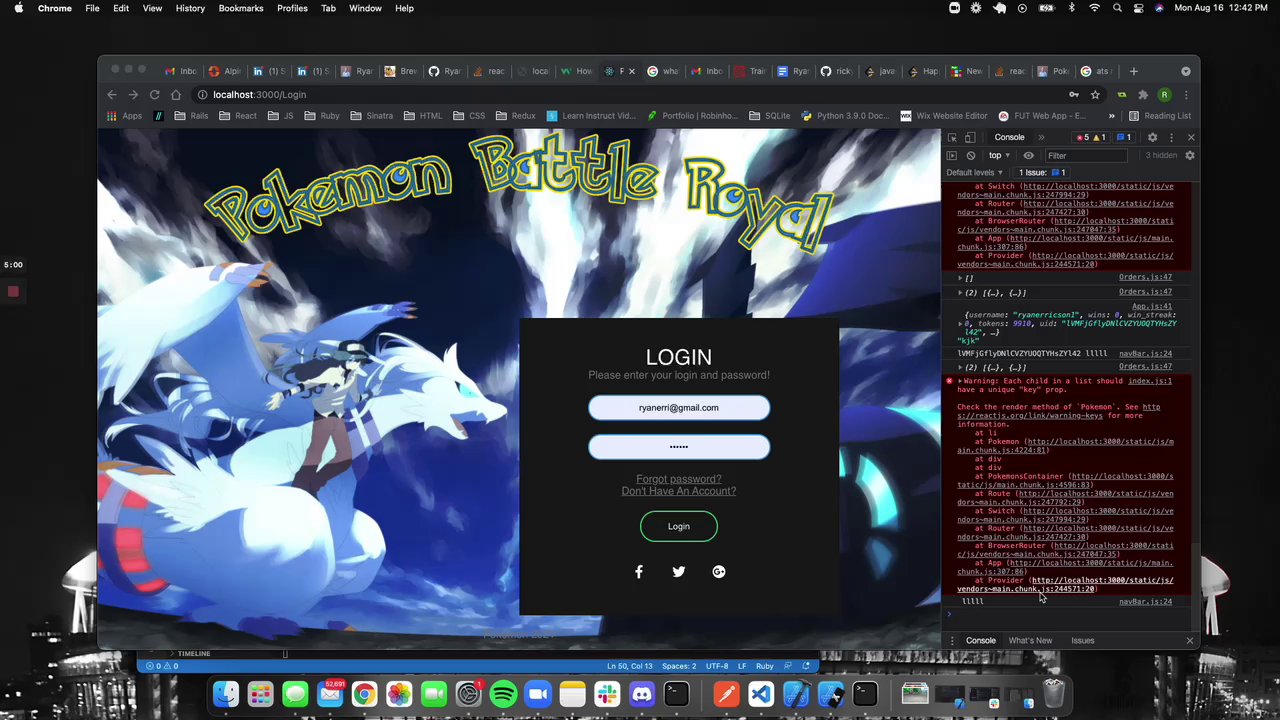Open the React bookmarks folder

coord(237,116)
